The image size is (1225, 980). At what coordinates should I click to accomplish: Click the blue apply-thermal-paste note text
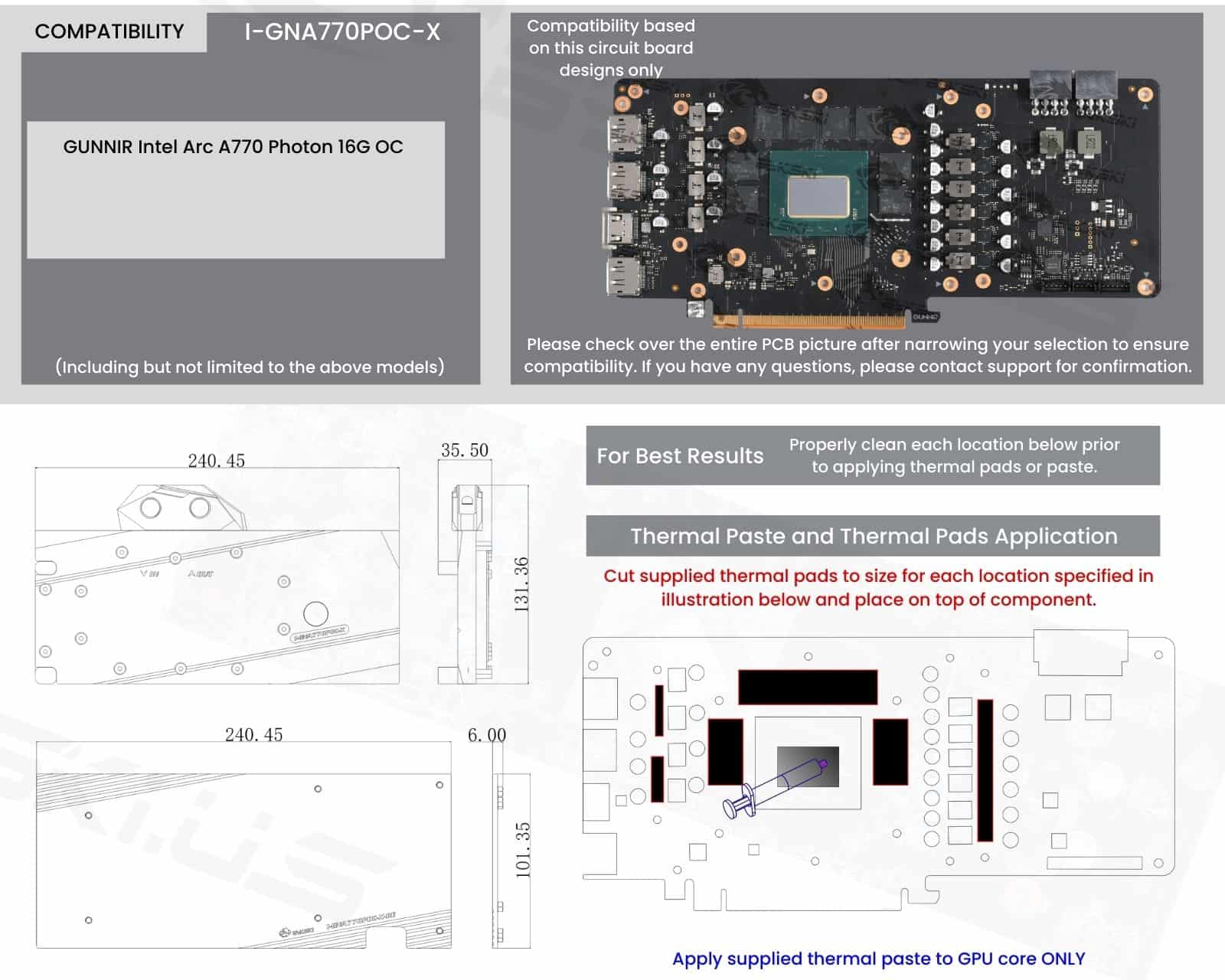click(878, 959)
